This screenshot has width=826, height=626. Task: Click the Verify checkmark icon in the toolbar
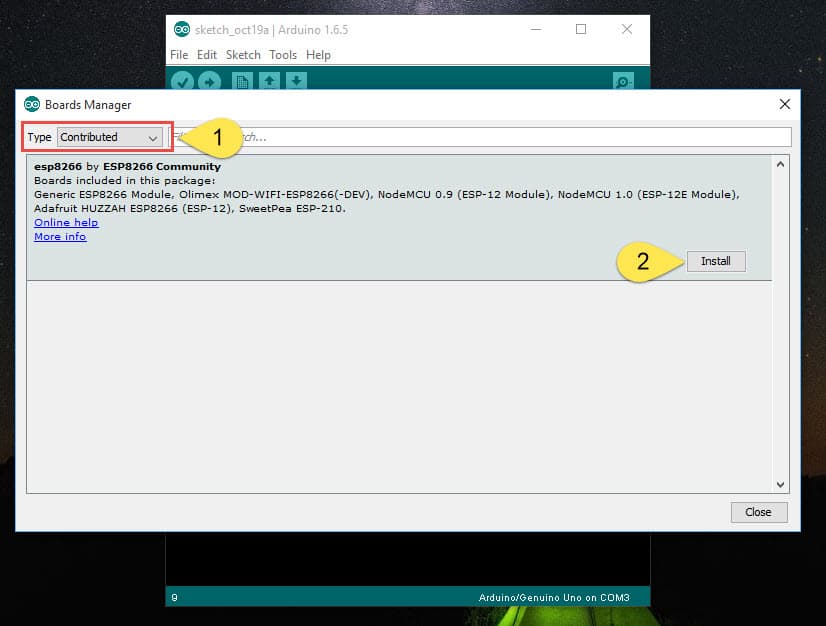click(x=182, y=82)
